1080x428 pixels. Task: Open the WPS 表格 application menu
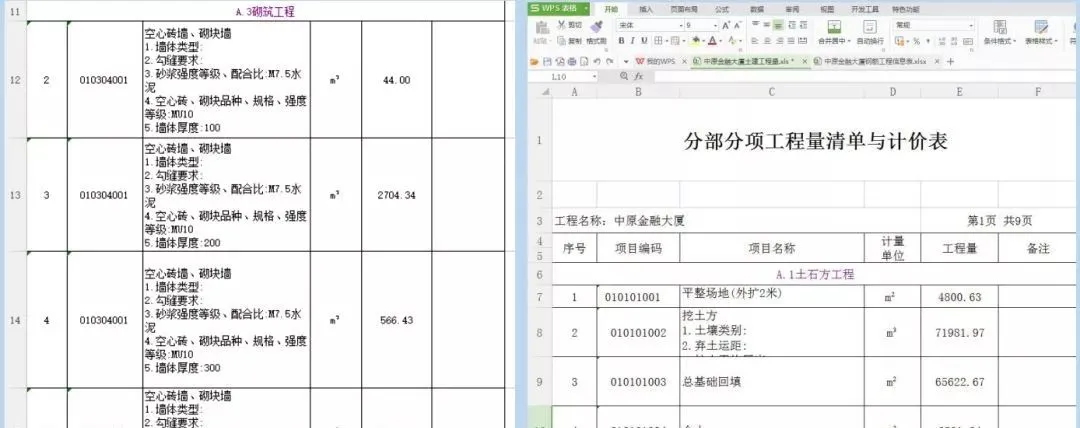(x=559, y=8)
